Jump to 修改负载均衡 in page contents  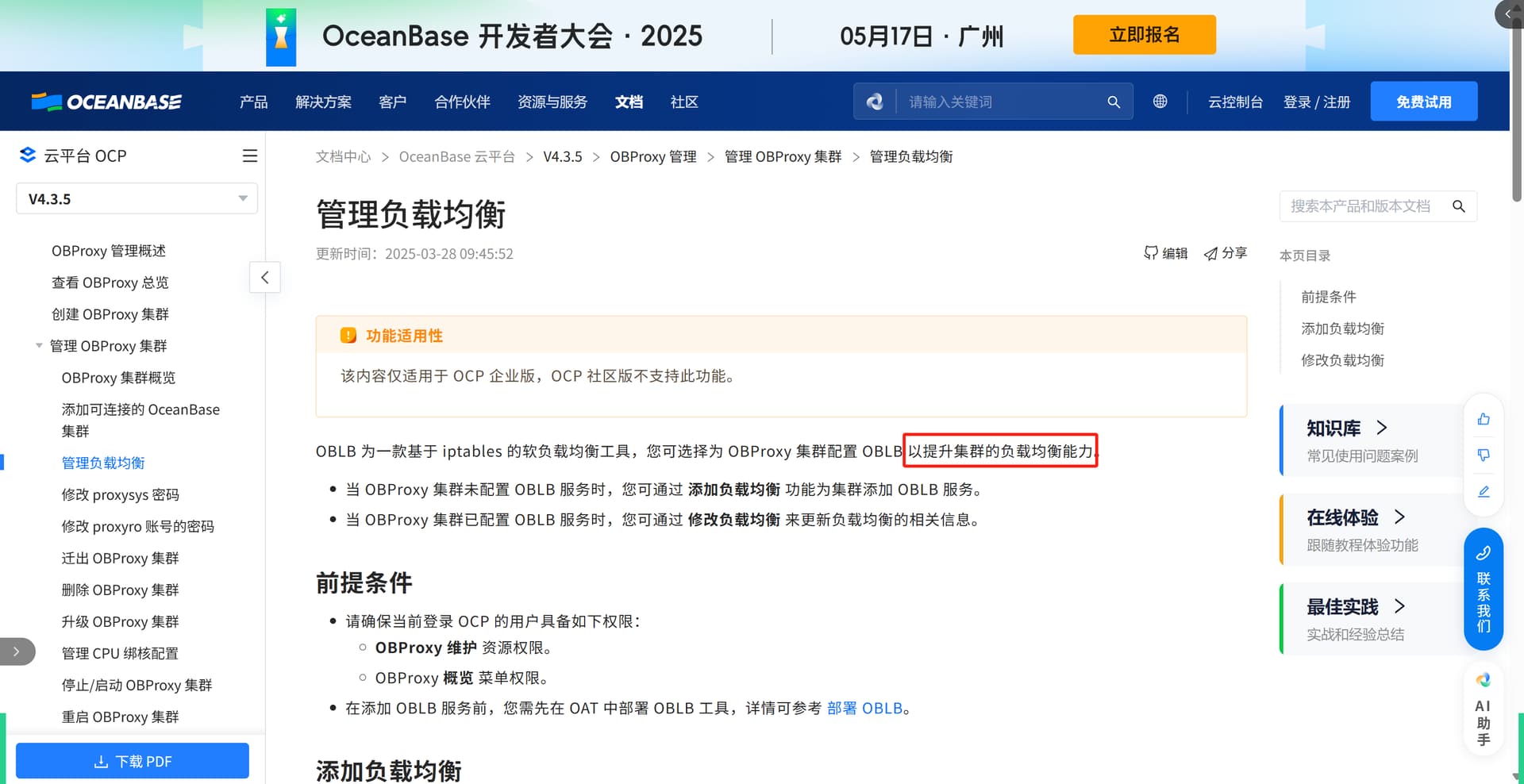pyautogui.click(x=1342, y=360)
